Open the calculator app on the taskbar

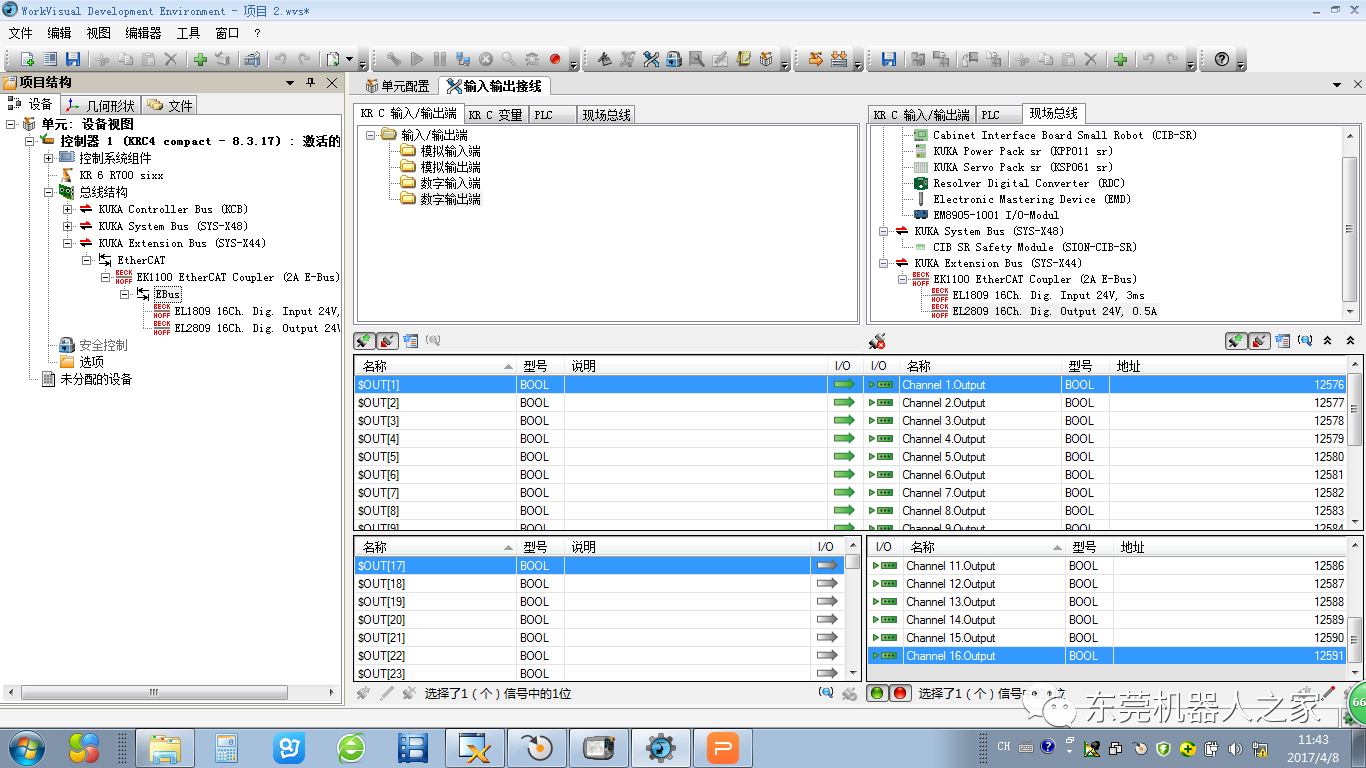(227, 747)
